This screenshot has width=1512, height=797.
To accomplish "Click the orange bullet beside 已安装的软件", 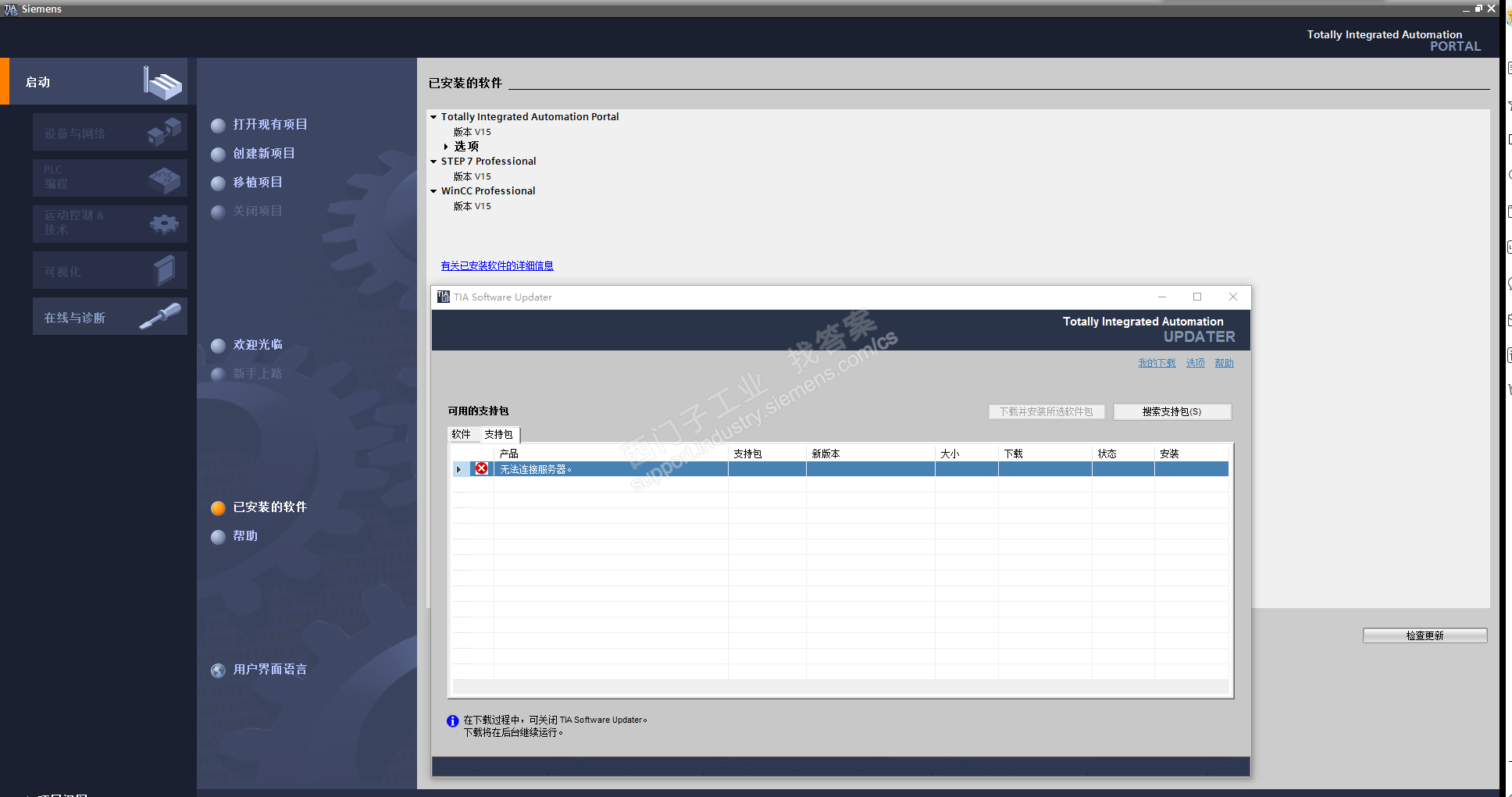I will (219, 507).
